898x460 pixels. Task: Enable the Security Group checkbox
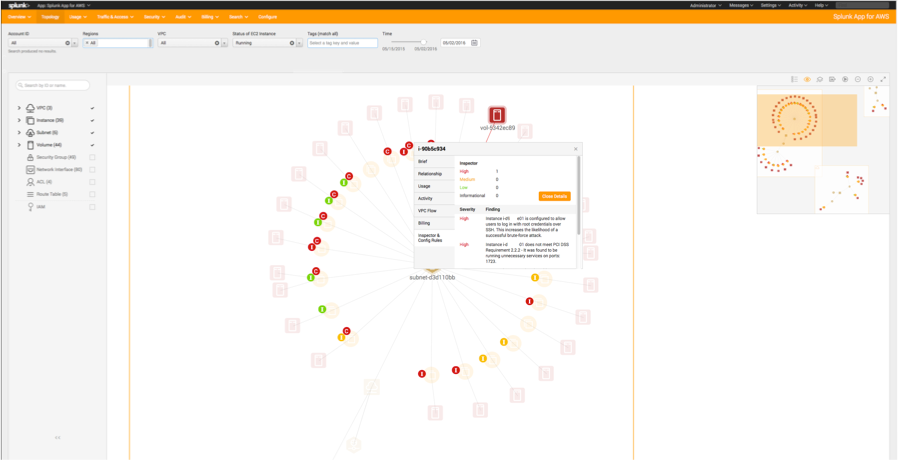click(92, 158)
